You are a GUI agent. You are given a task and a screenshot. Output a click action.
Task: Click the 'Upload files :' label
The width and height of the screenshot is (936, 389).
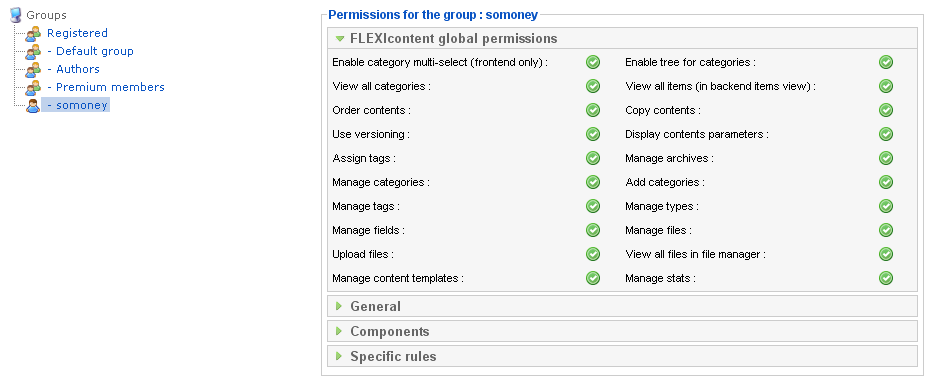coord(363,254)
